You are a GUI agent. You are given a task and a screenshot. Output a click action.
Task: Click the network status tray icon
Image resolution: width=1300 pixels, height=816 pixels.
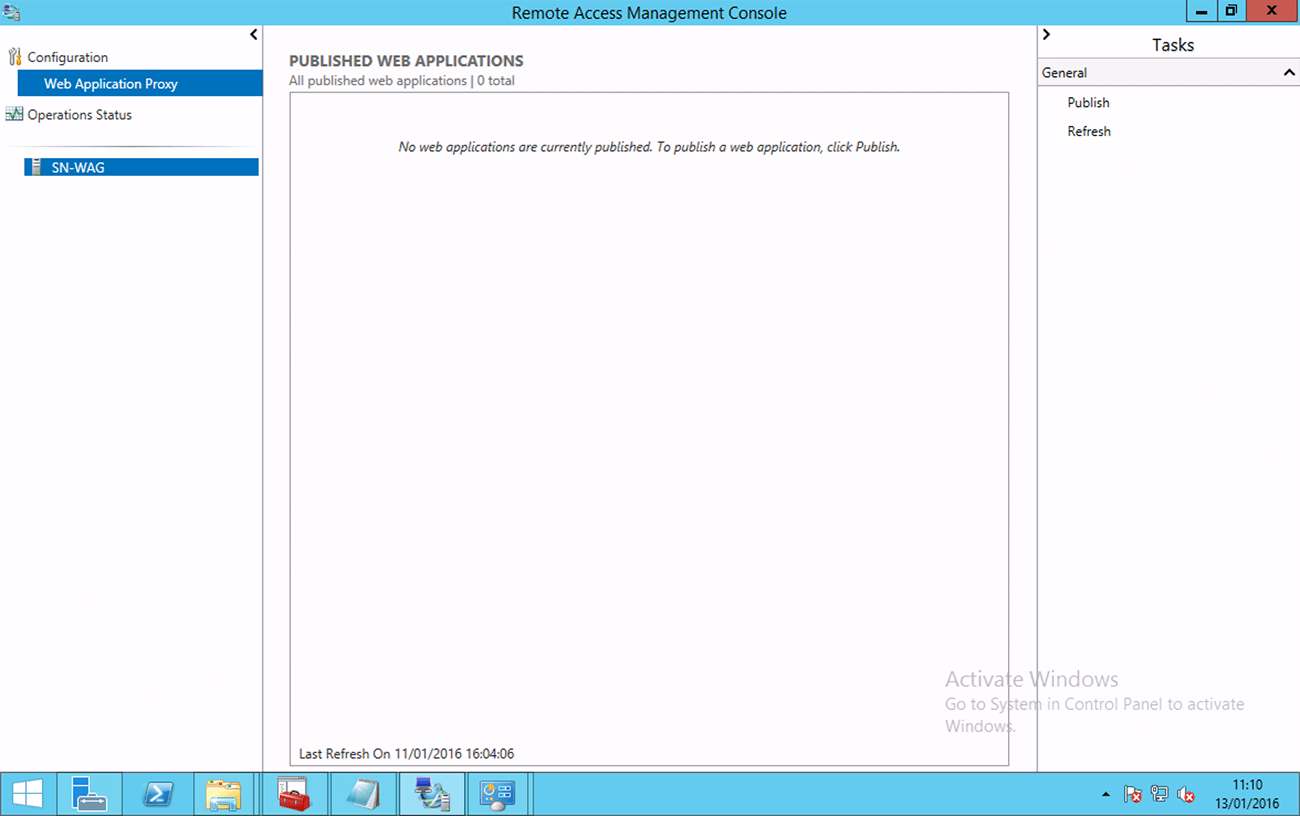pyautogui.click(x=1159, y=794)
